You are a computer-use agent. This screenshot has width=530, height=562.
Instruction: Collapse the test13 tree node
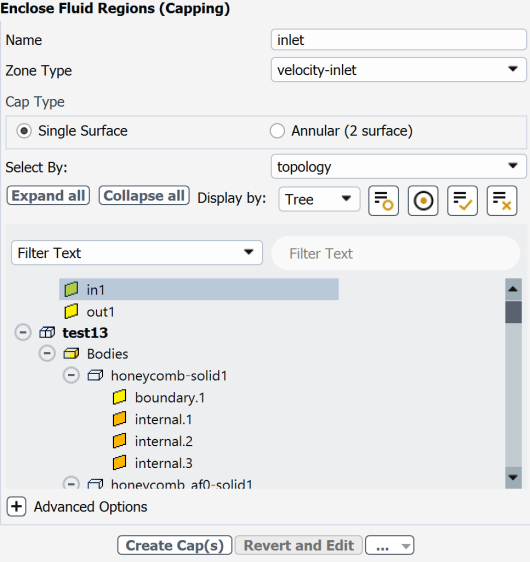(23, 333)
